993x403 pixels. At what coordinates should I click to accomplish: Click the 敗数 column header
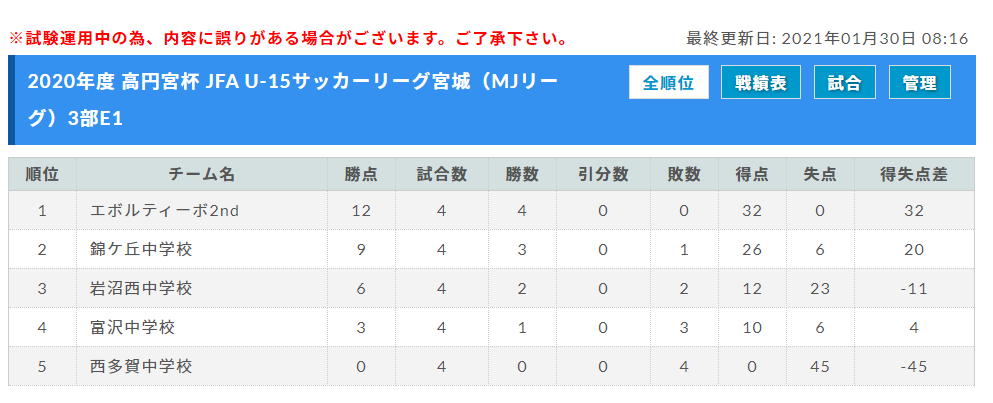coord(684,175)
